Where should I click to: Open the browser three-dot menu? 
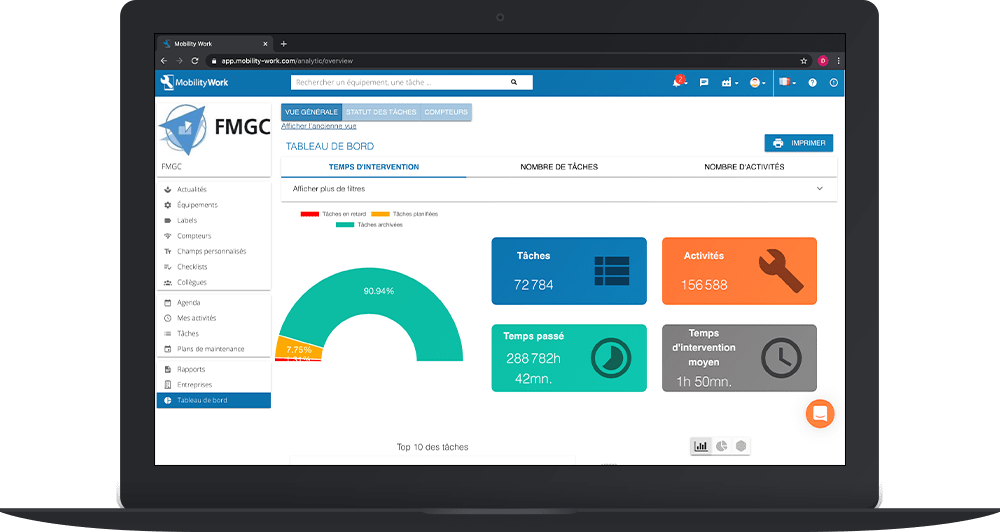839,61
